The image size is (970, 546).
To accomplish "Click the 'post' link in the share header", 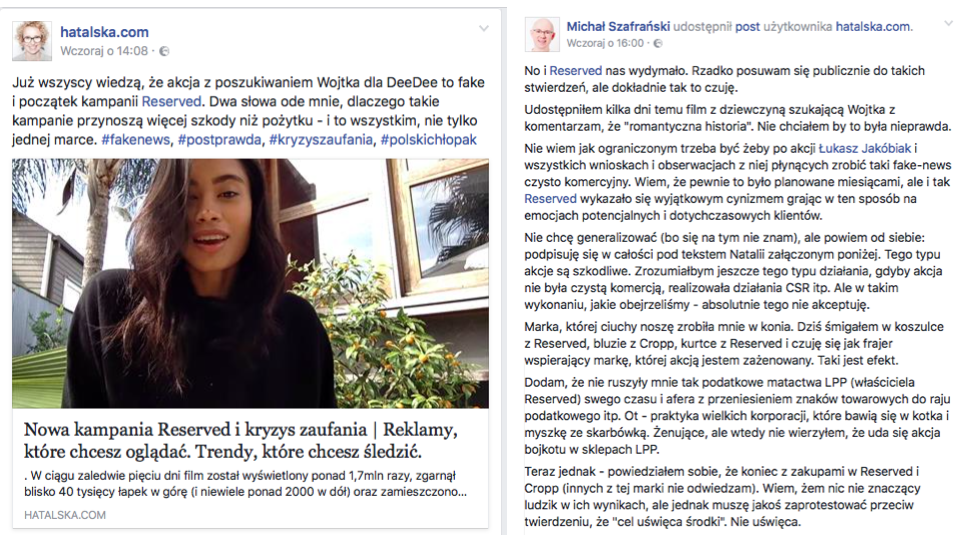I will tap(747, 26).
